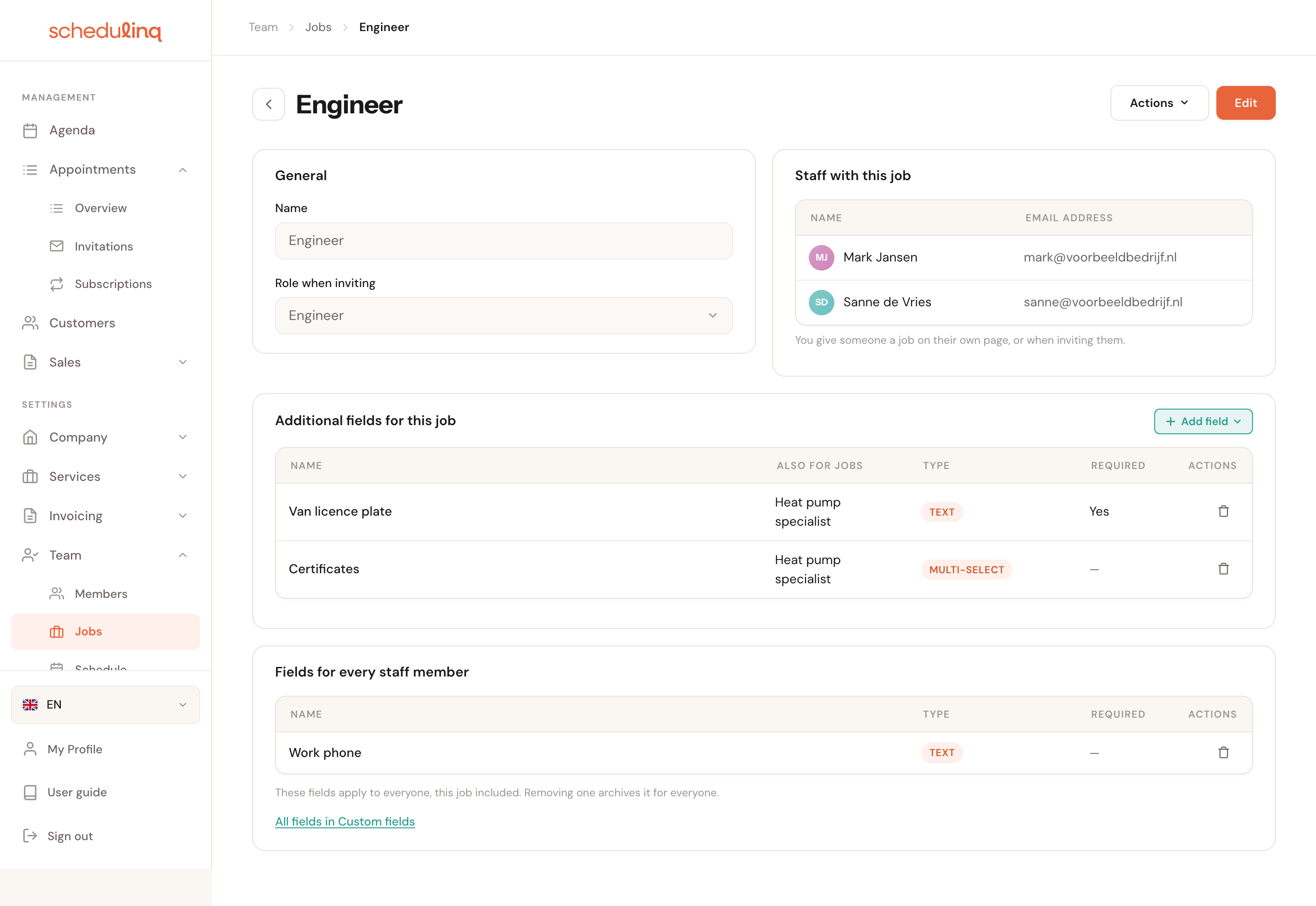Click the back arrow beside Engineer title
This screenshot has width=1316, height=906.
(x=268, y=104)
